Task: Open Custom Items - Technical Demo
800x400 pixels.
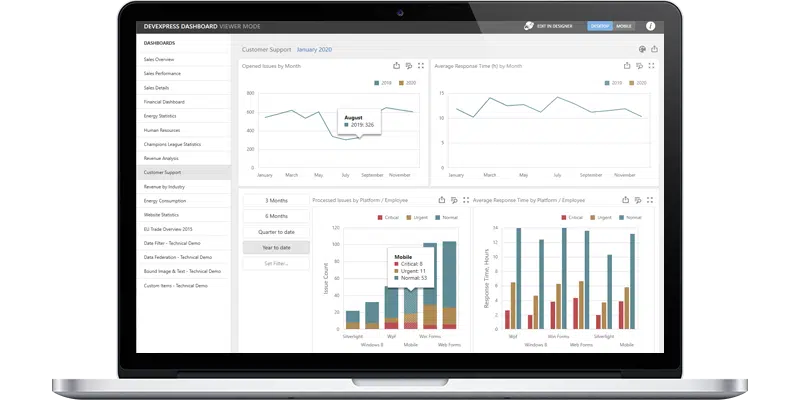Action: 184,286
